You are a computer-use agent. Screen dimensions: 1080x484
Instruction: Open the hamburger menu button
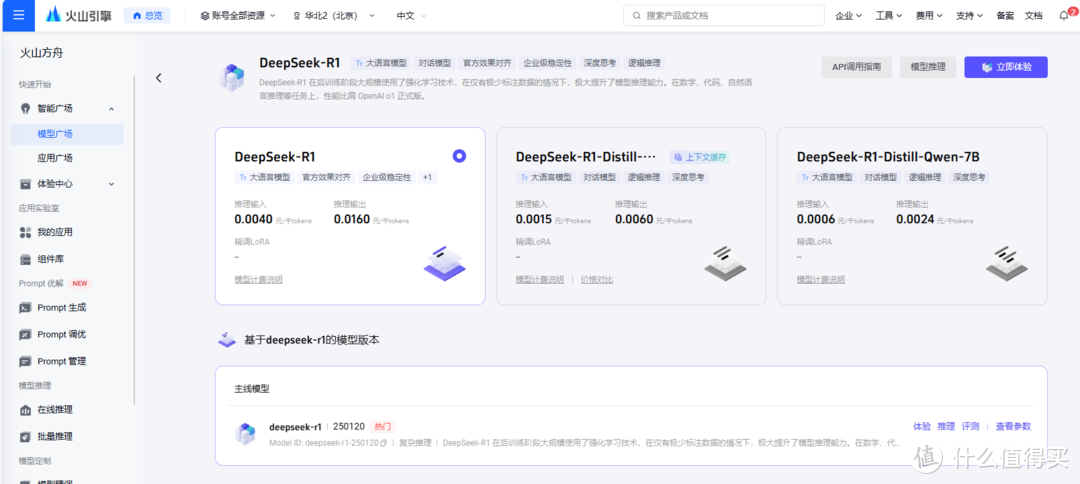[19, 14]
